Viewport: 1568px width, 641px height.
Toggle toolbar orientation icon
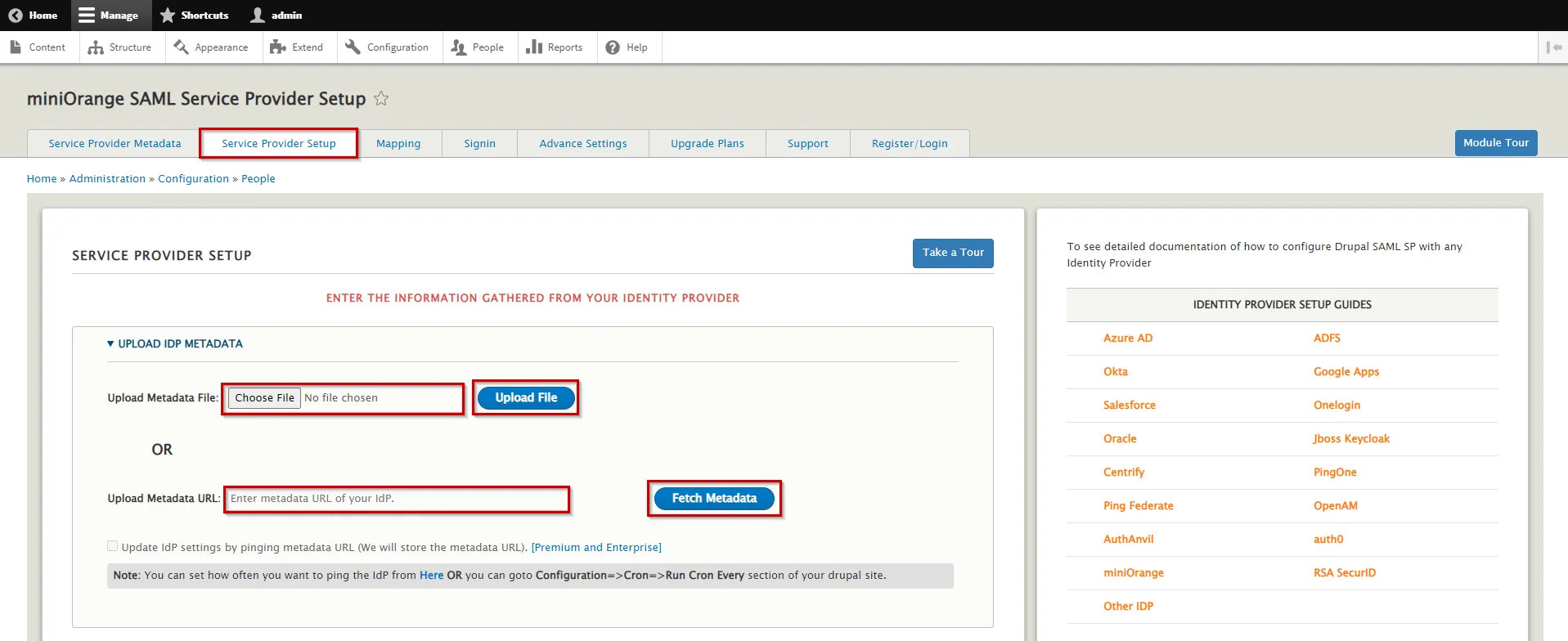pyautogui.click(x=1554, y=47)
